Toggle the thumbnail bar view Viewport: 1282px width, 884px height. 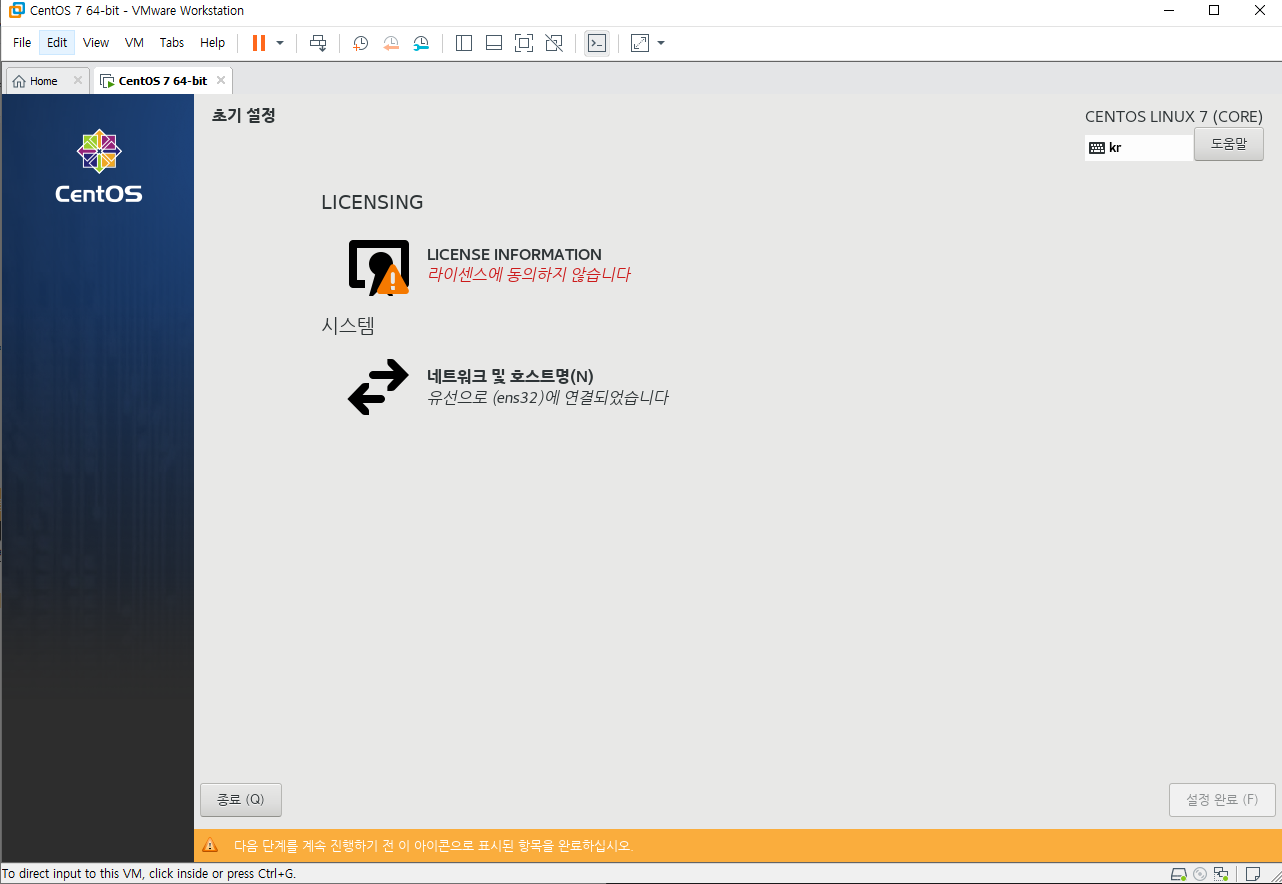(x=494, y=43)
